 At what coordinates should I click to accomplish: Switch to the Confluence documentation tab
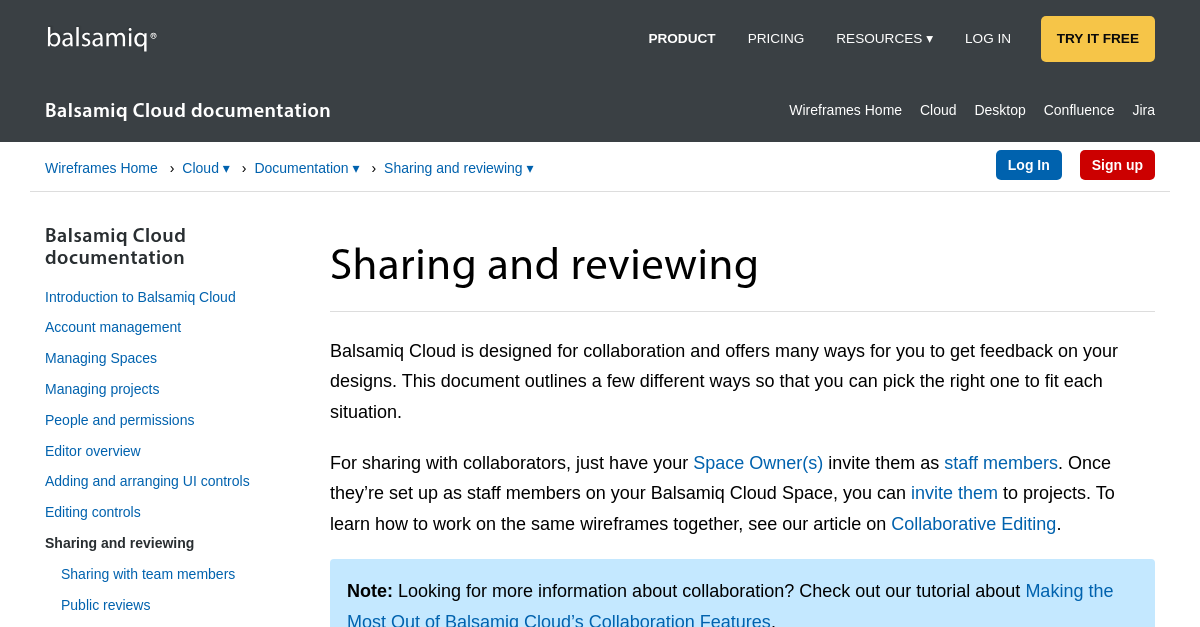[x=1078, y=110]
